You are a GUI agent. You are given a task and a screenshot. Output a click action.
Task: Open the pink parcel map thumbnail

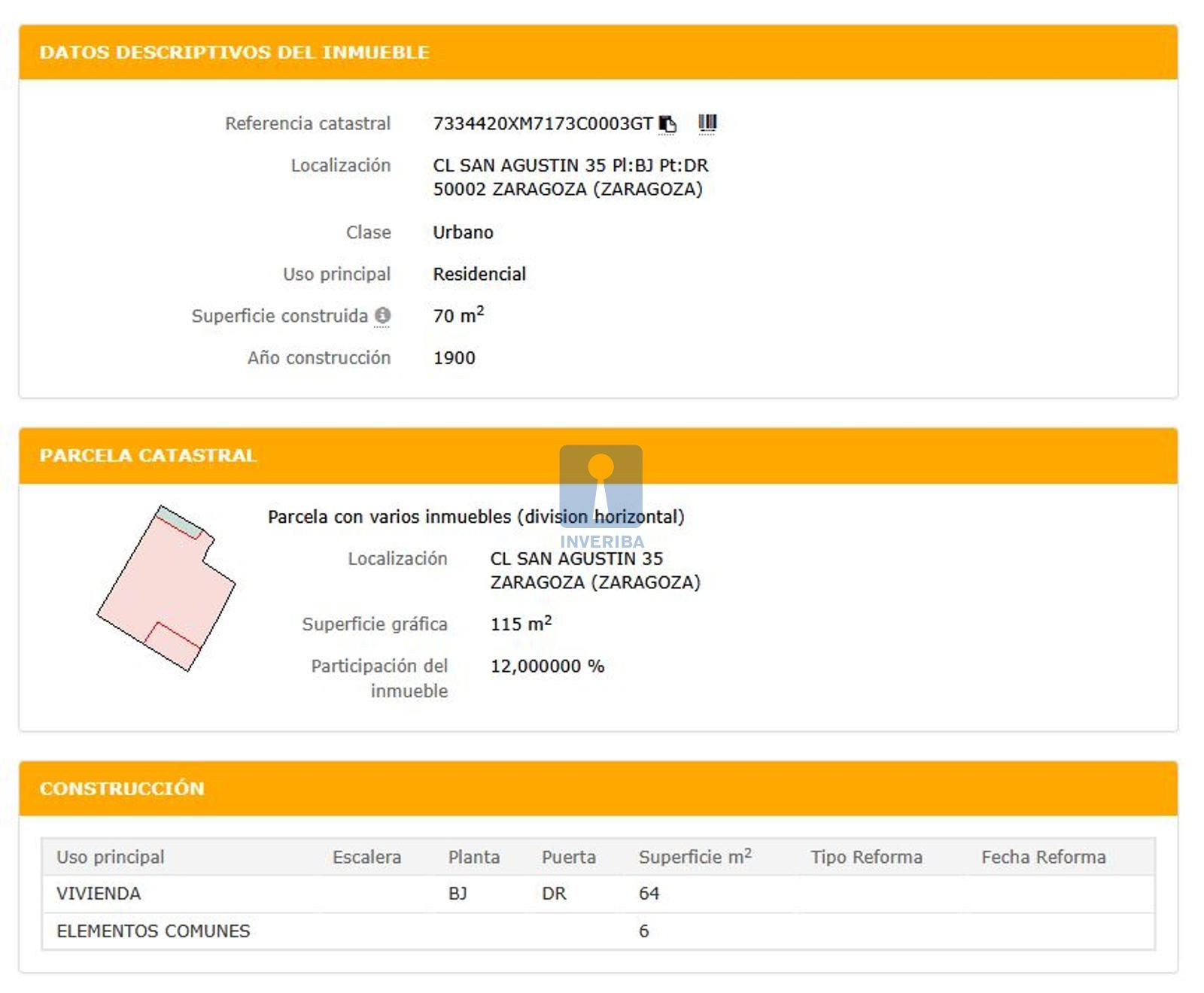tap(166, 588)
